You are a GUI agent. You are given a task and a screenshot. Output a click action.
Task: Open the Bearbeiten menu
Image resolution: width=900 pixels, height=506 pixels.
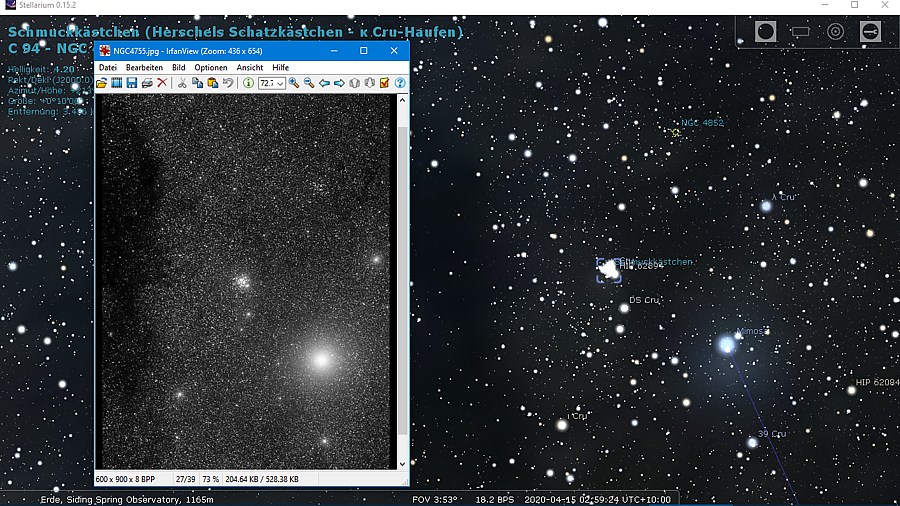point(144,67)
